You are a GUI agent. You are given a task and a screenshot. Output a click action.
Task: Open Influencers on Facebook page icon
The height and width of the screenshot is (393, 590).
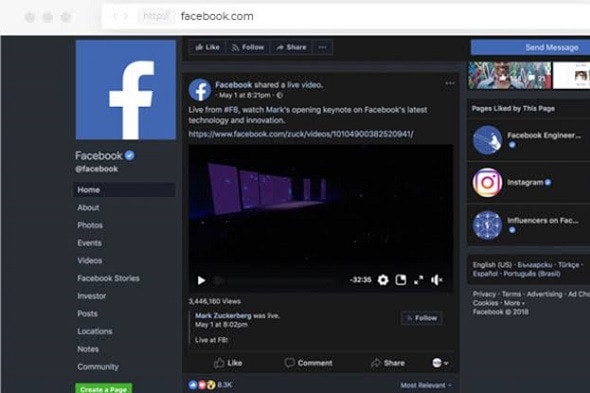coord(487,225)
